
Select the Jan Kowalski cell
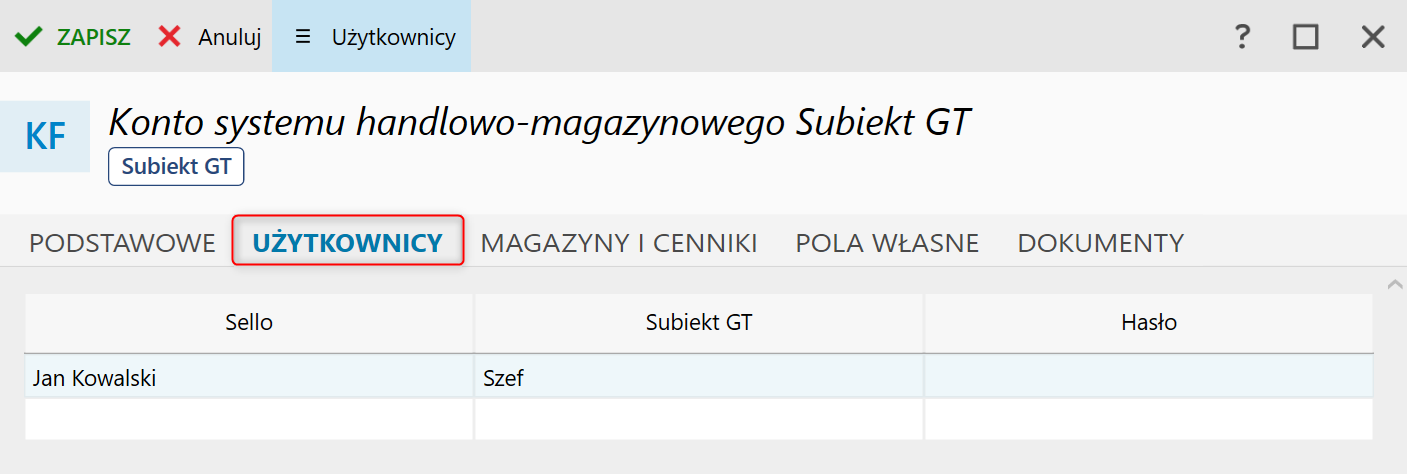coord(249,378)
